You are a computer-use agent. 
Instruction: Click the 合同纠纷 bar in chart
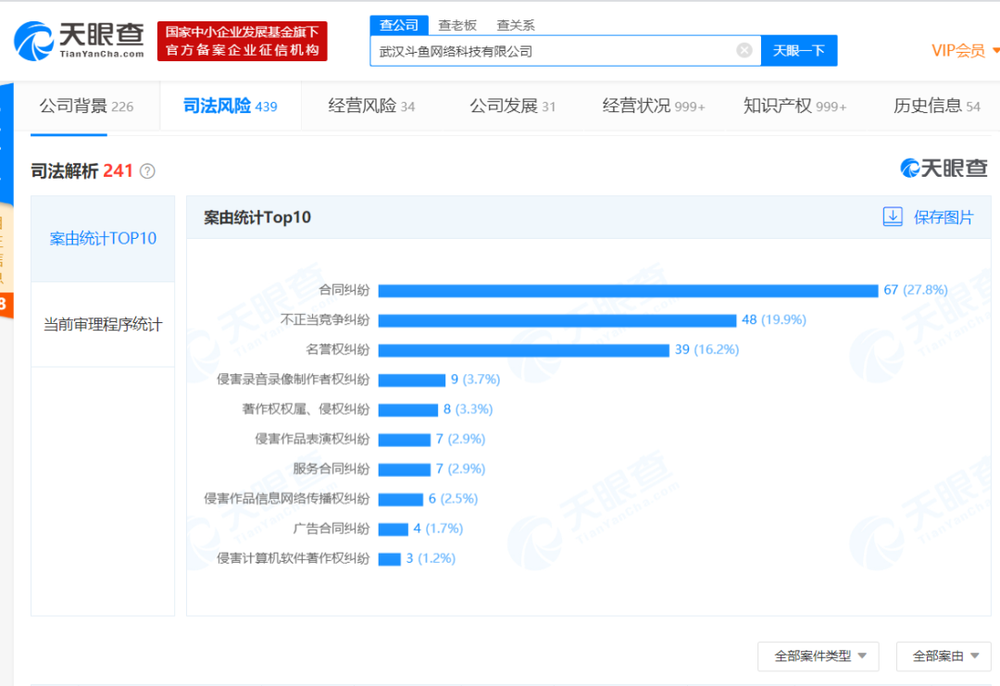(x=627, y=291)
